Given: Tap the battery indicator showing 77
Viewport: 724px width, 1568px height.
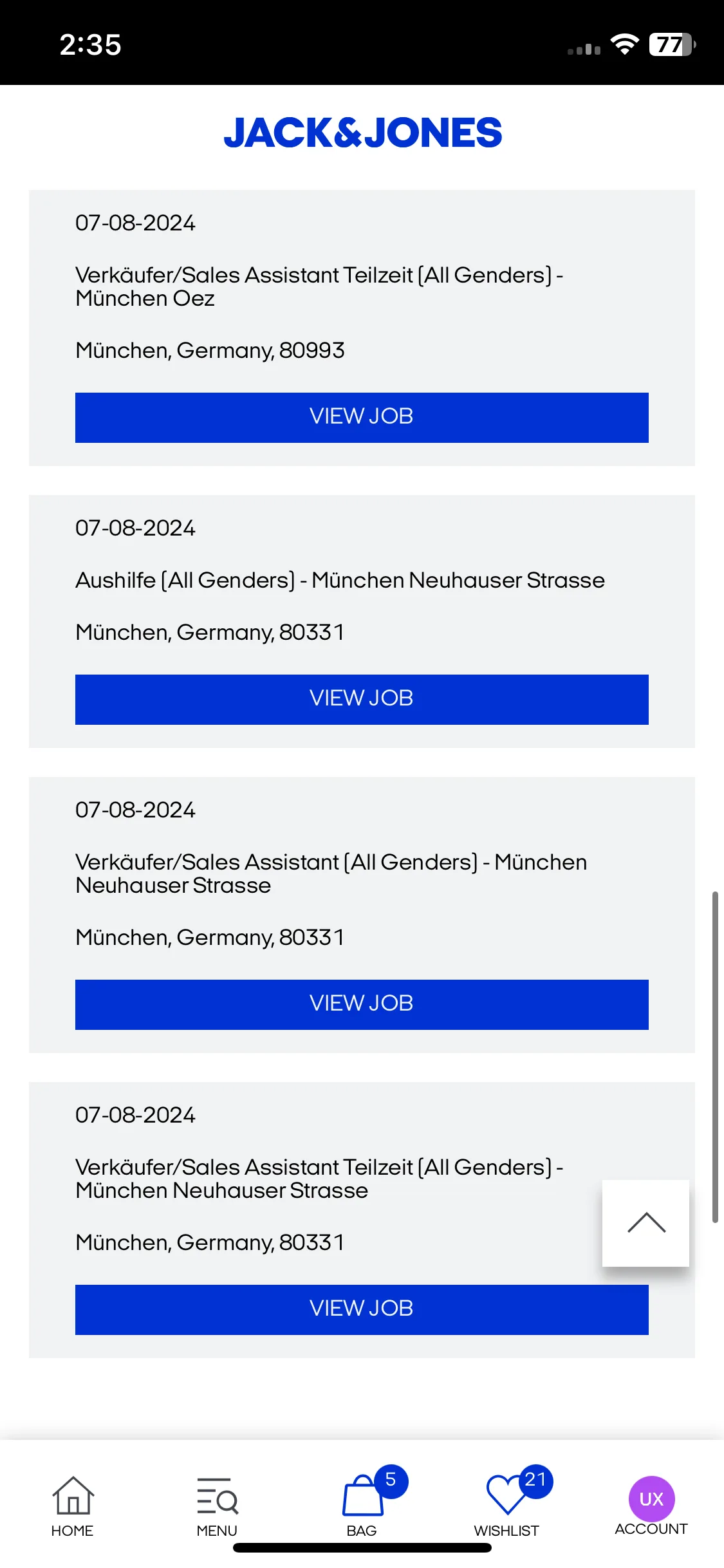Looking at the screenshot, I should click(x=673, y=44).
